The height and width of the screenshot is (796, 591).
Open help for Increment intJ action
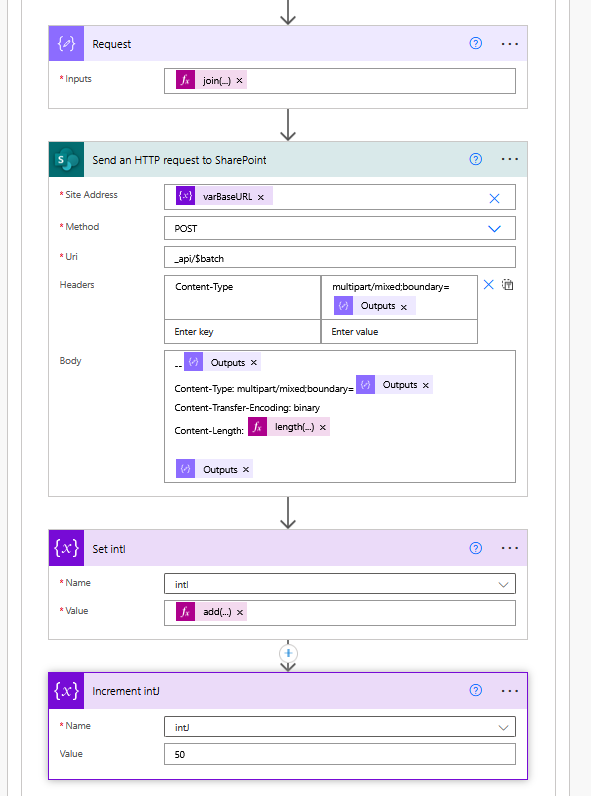click(x=475, y=690)
